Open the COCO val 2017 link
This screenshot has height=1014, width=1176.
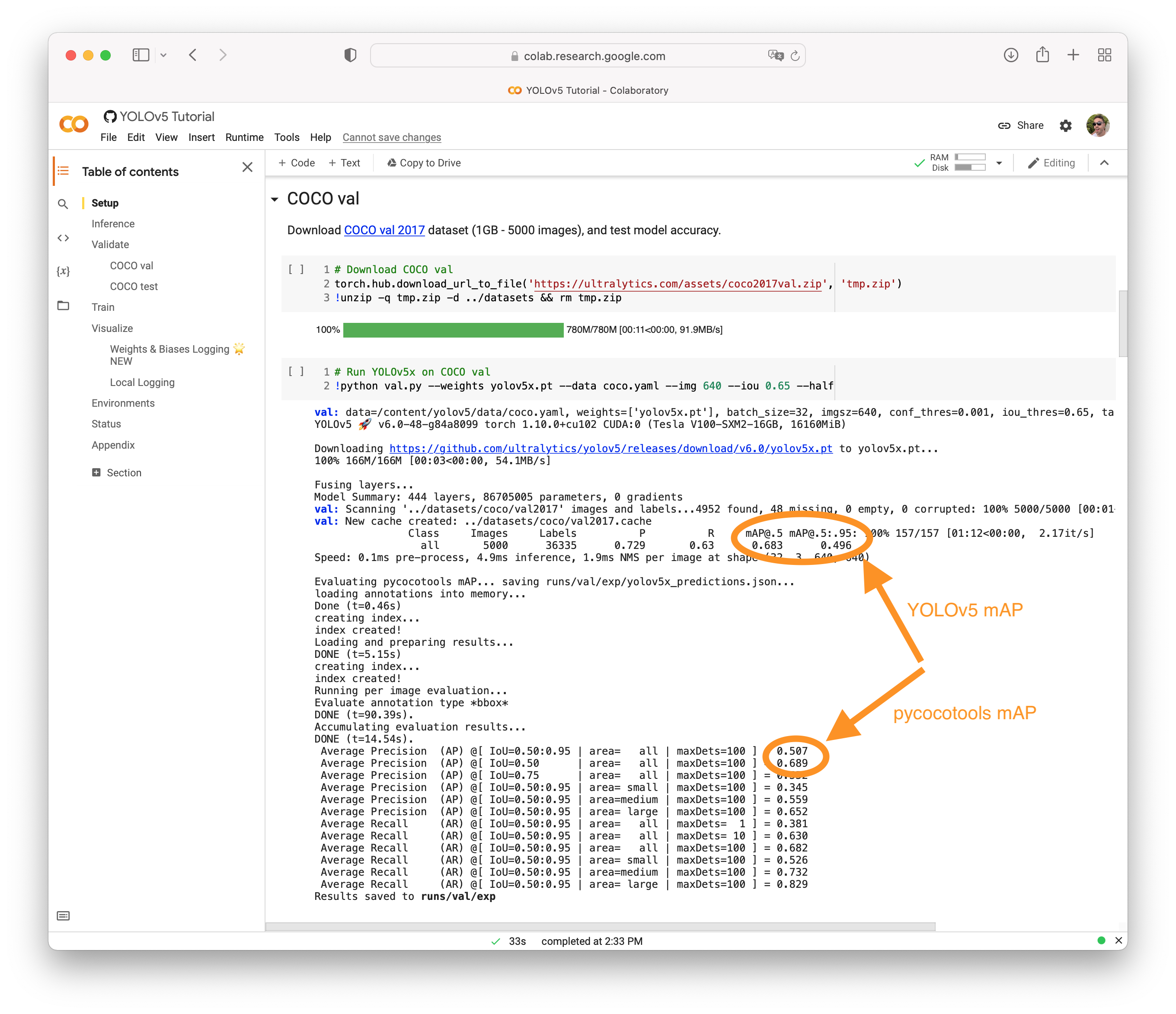coord(384,230)
